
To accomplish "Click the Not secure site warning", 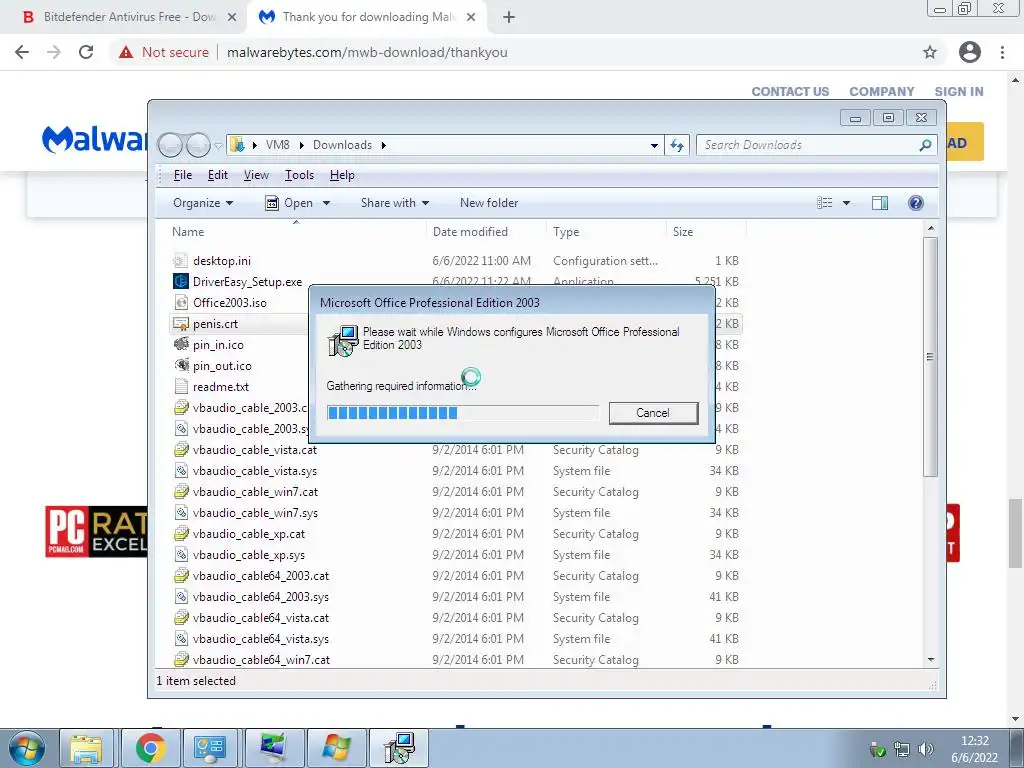I will point(164,52).
